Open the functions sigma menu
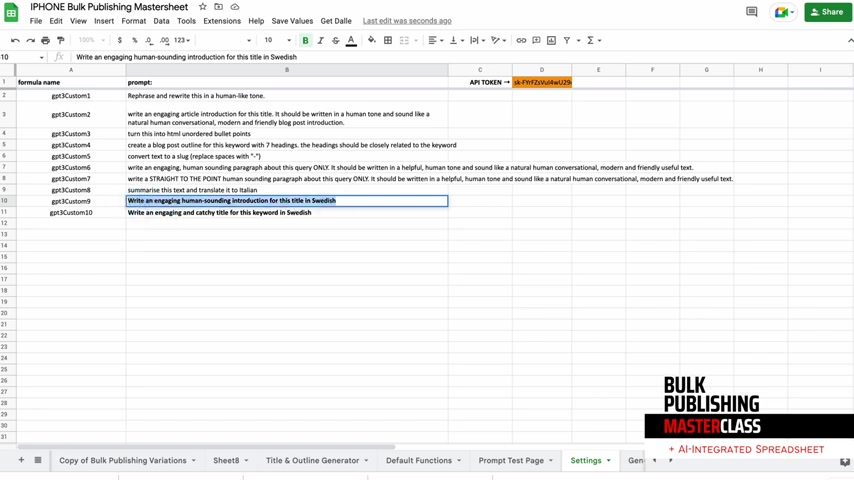 point(593,40)
